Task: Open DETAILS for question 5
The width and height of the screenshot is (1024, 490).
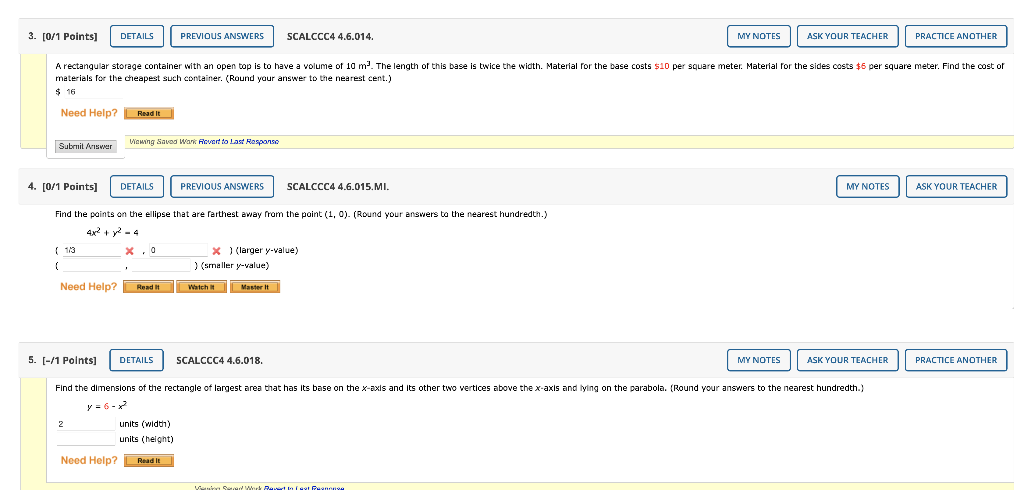Action: pyautogui.click(x=136, y=360)
